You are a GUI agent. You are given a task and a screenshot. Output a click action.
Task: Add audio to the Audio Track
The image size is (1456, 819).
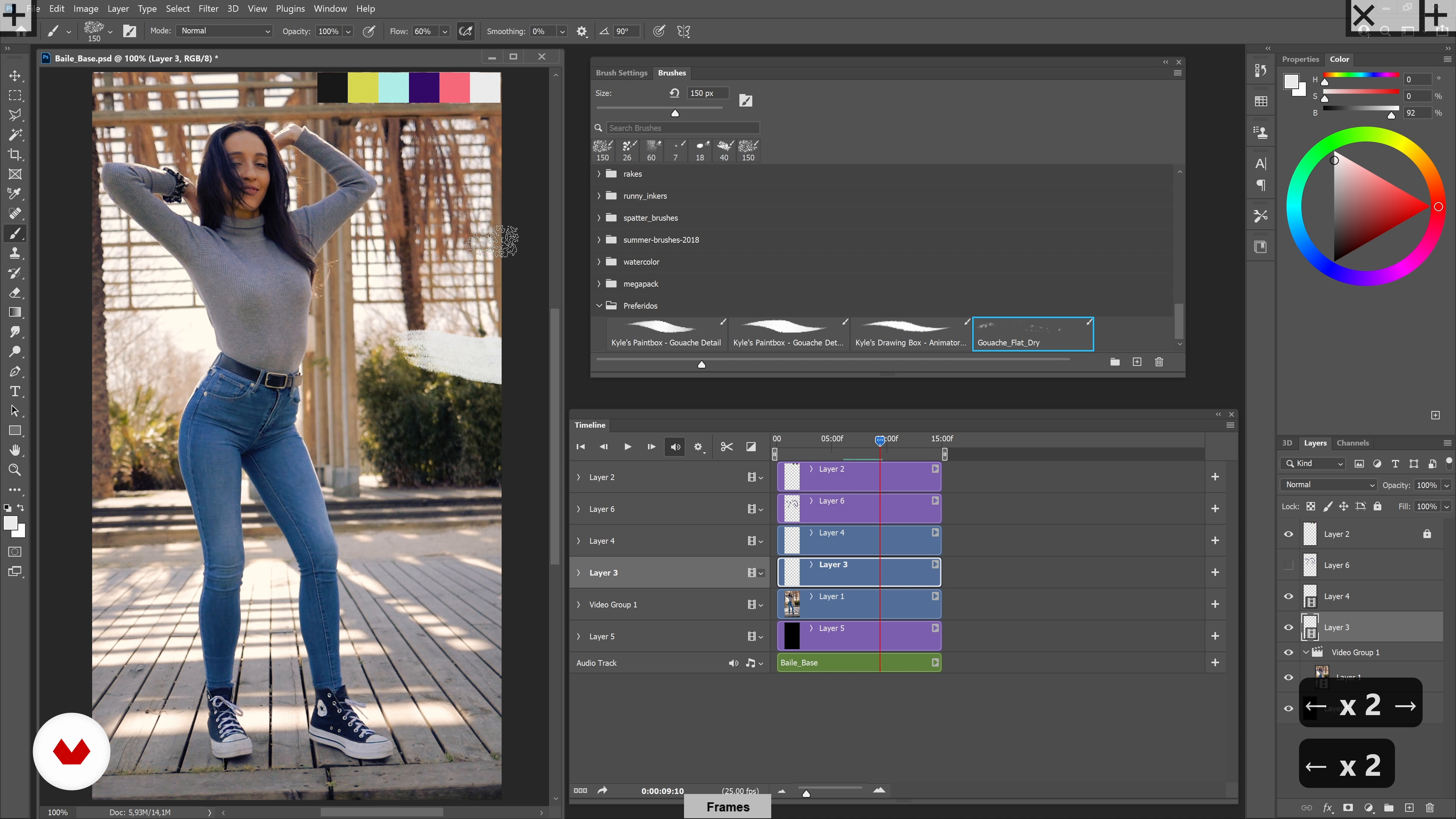[1214, 662]
